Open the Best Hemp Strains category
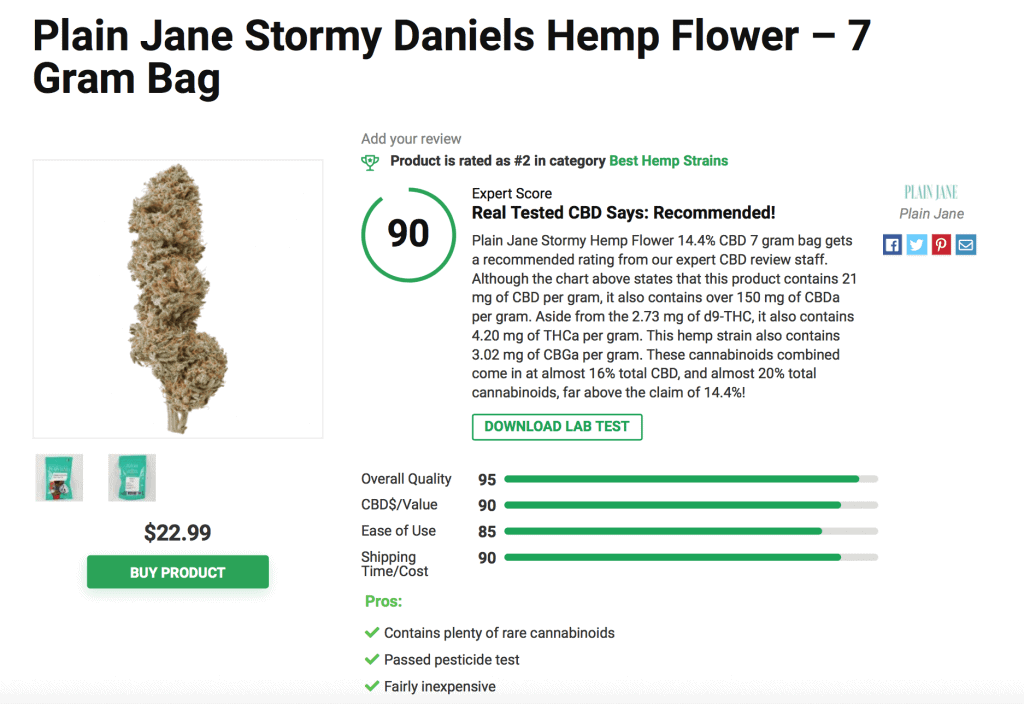The width and height of the screenshot is (1024, 704). click(x=668, y=161)
